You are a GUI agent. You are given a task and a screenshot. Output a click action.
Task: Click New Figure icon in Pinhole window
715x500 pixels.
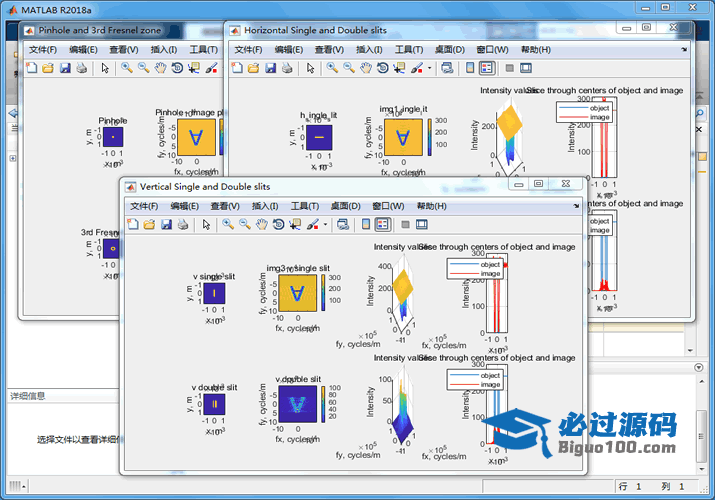click(31, 68)
